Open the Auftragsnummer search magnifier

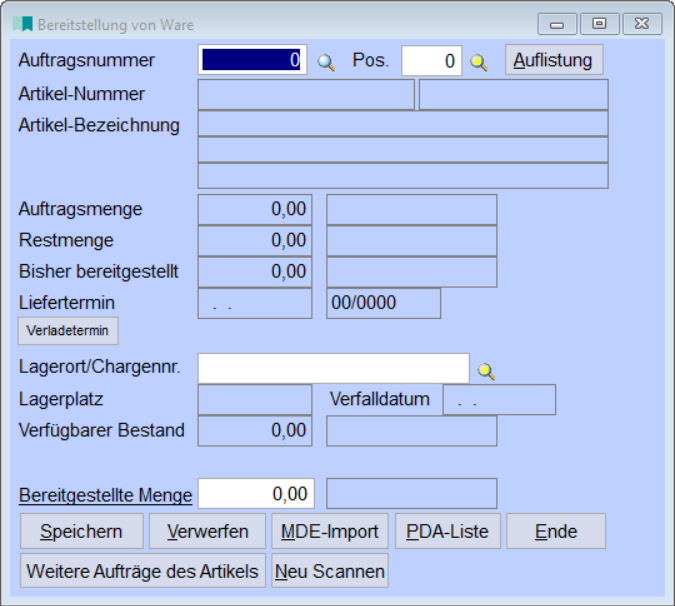coord(326,62)
